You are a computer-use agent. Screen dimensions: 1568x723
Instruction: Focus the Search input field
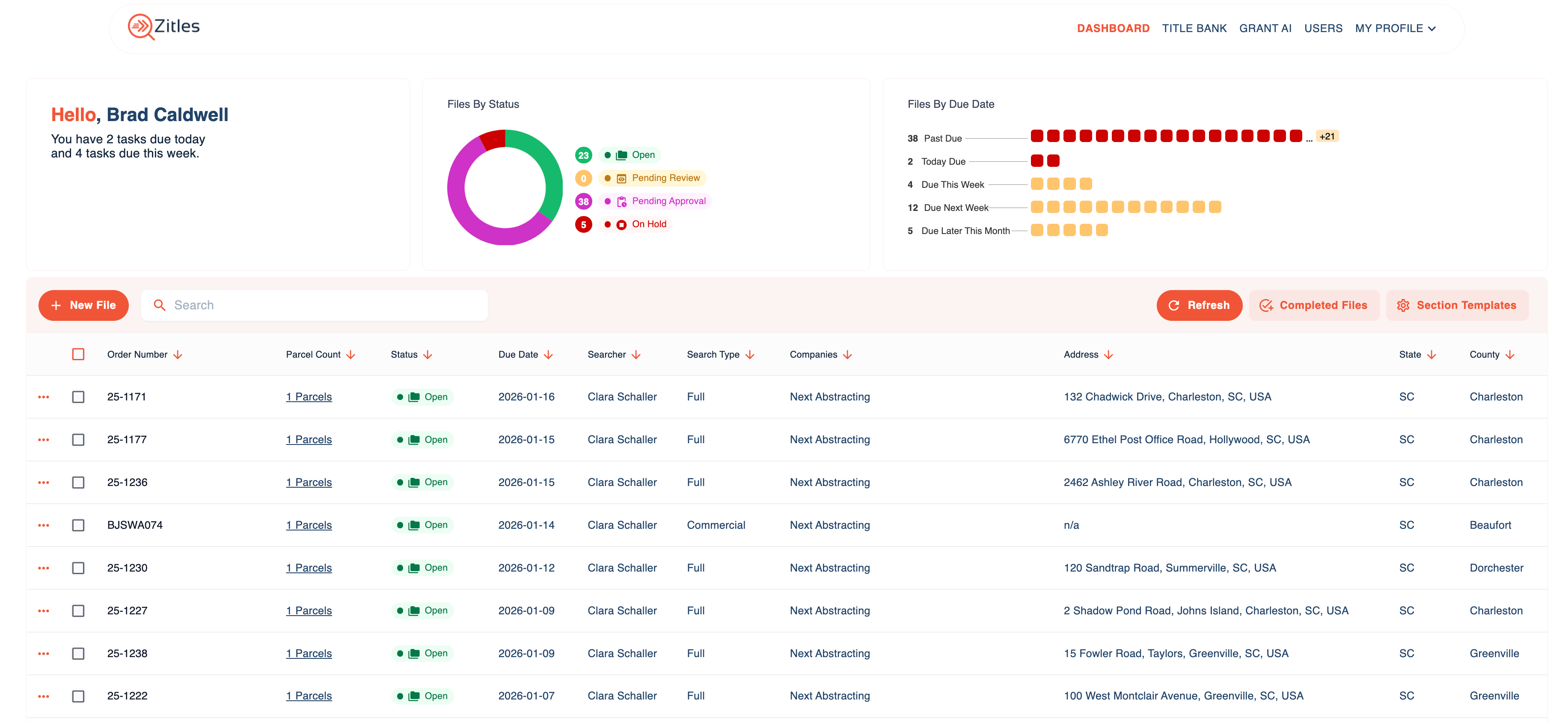pyautogui.click(x=323, y=305)
